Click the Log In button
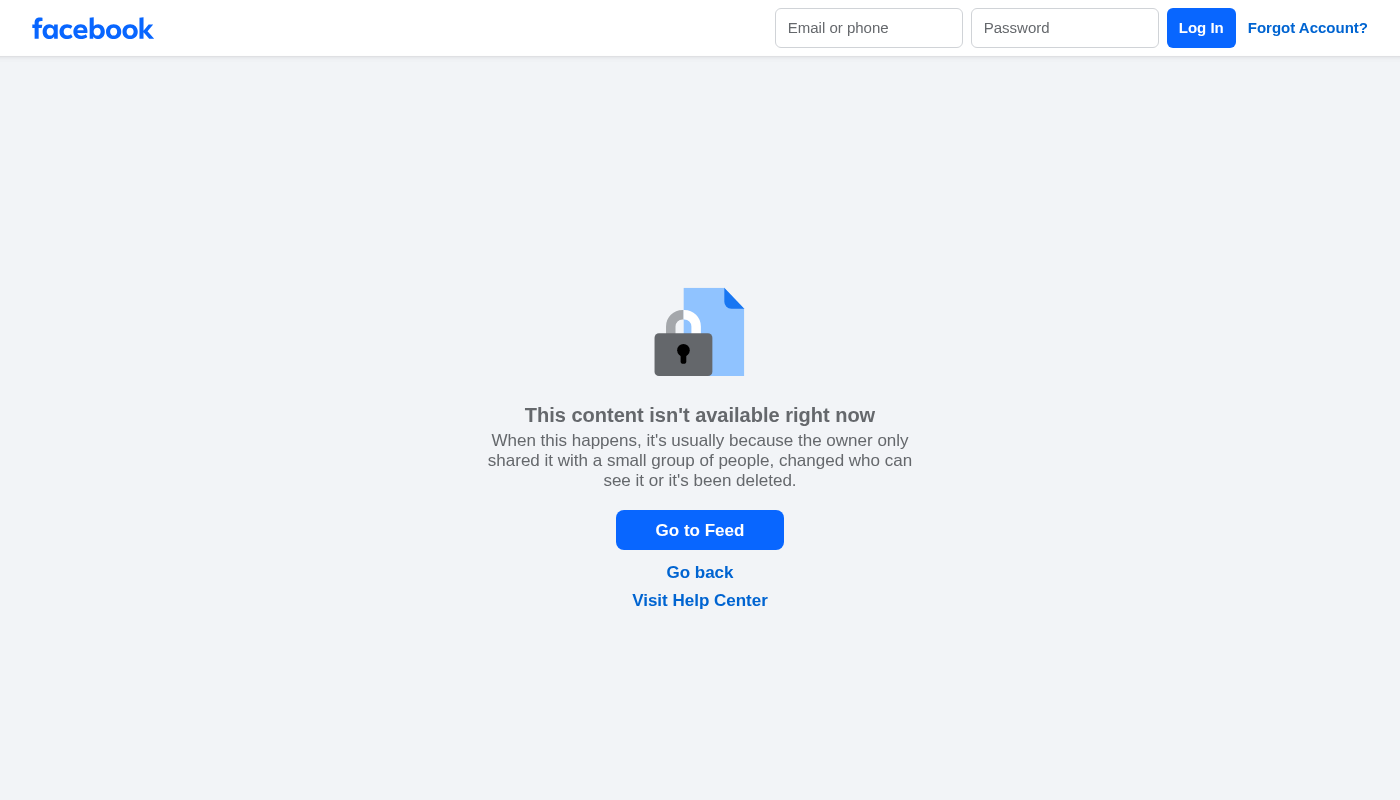The height and width of the screenshot is (800, 1400). click(x=1201, y=28)
